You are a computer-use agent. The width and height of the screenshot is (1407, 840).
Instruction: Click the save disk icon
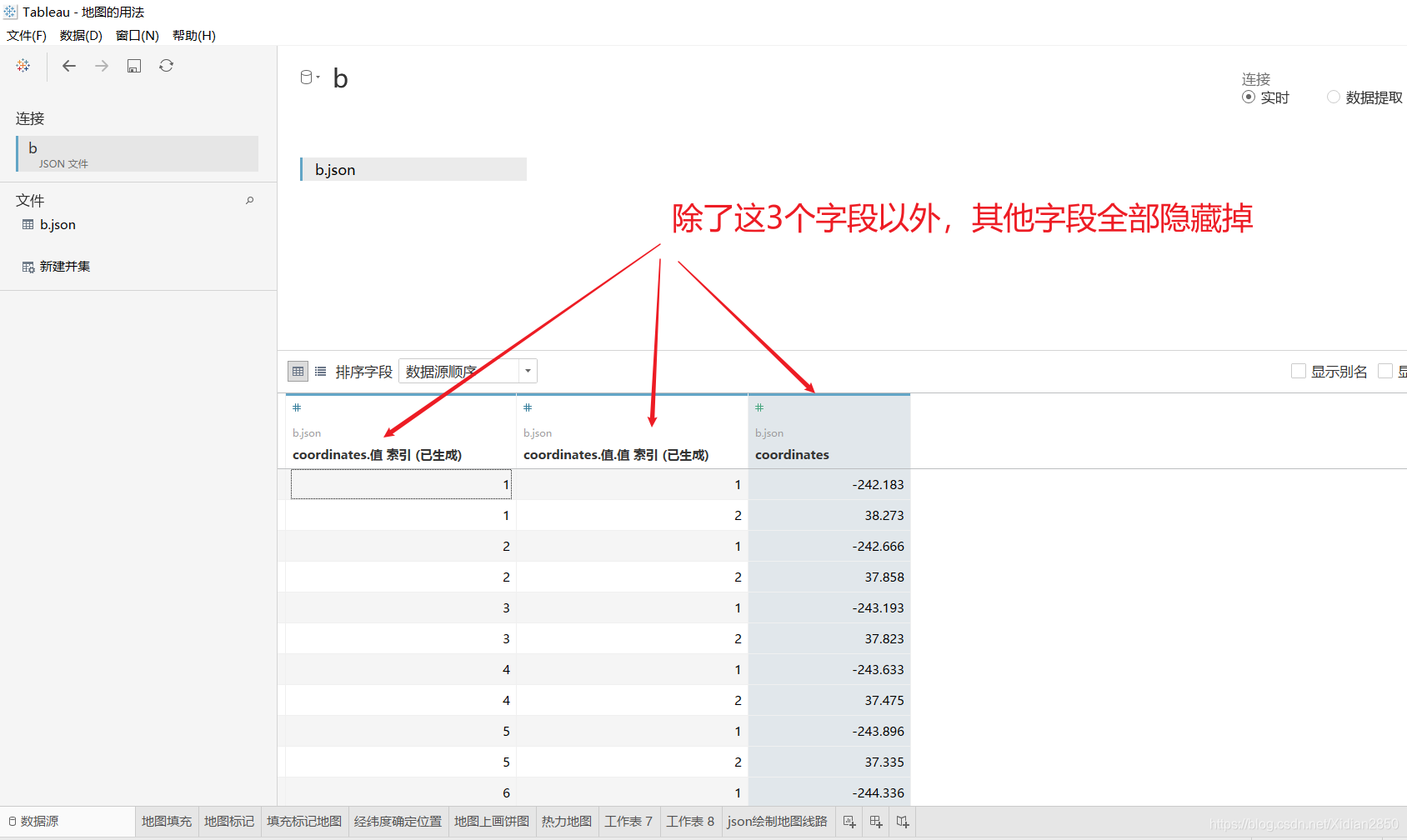pyautogui.click(x=134, y=66)
